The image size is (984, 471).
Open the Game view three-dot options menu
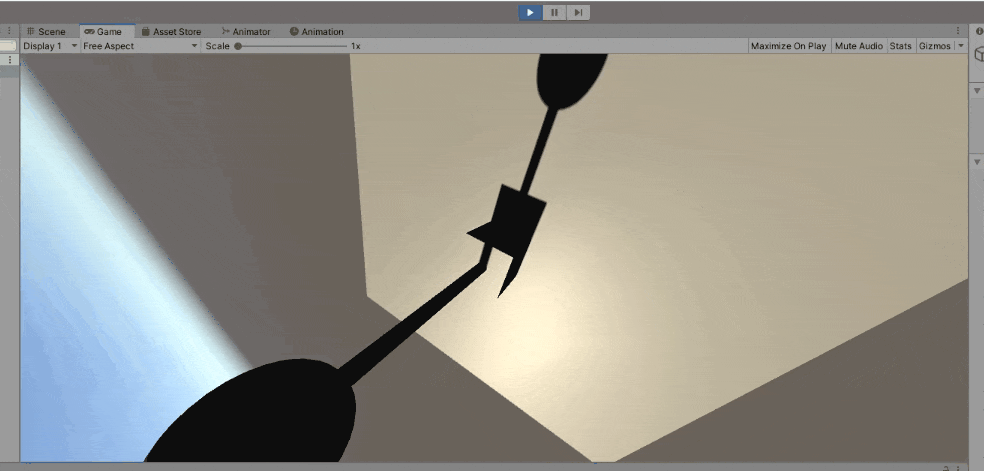(958, 31)
